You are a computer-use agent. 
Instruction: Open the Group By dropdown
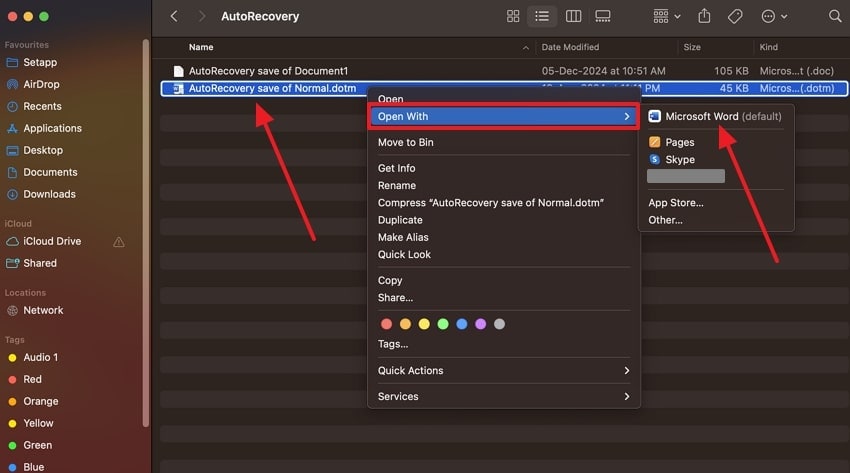pos(666,16)
